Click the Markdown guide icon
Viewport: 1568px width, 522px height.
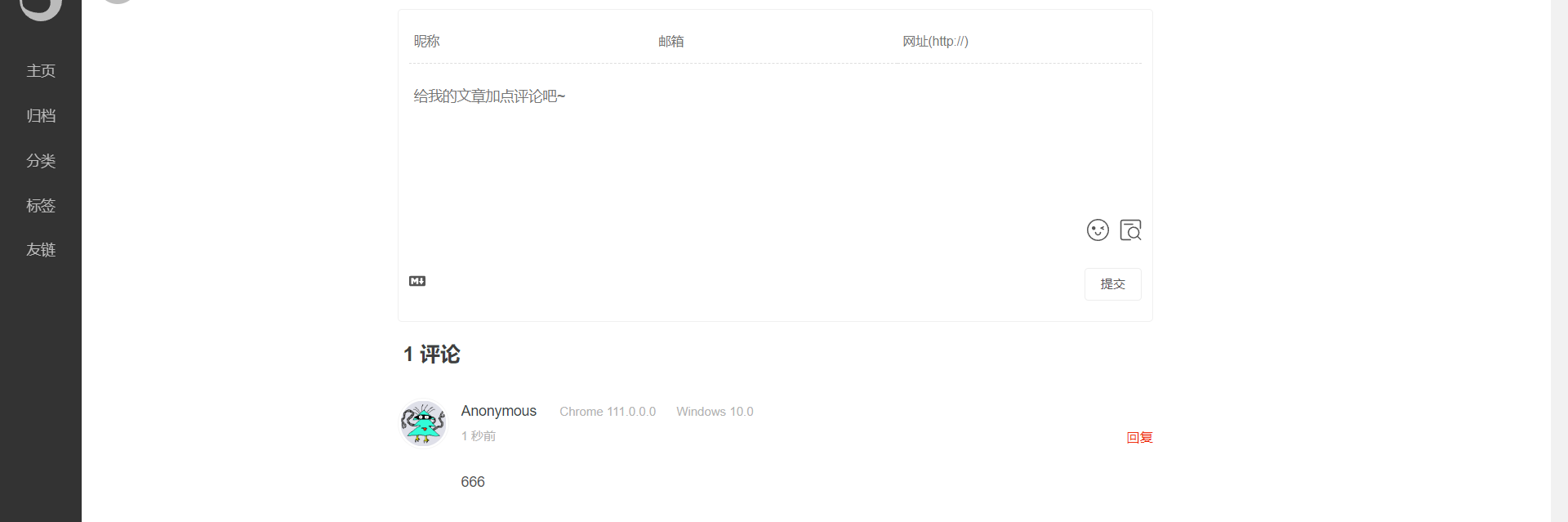417,281
